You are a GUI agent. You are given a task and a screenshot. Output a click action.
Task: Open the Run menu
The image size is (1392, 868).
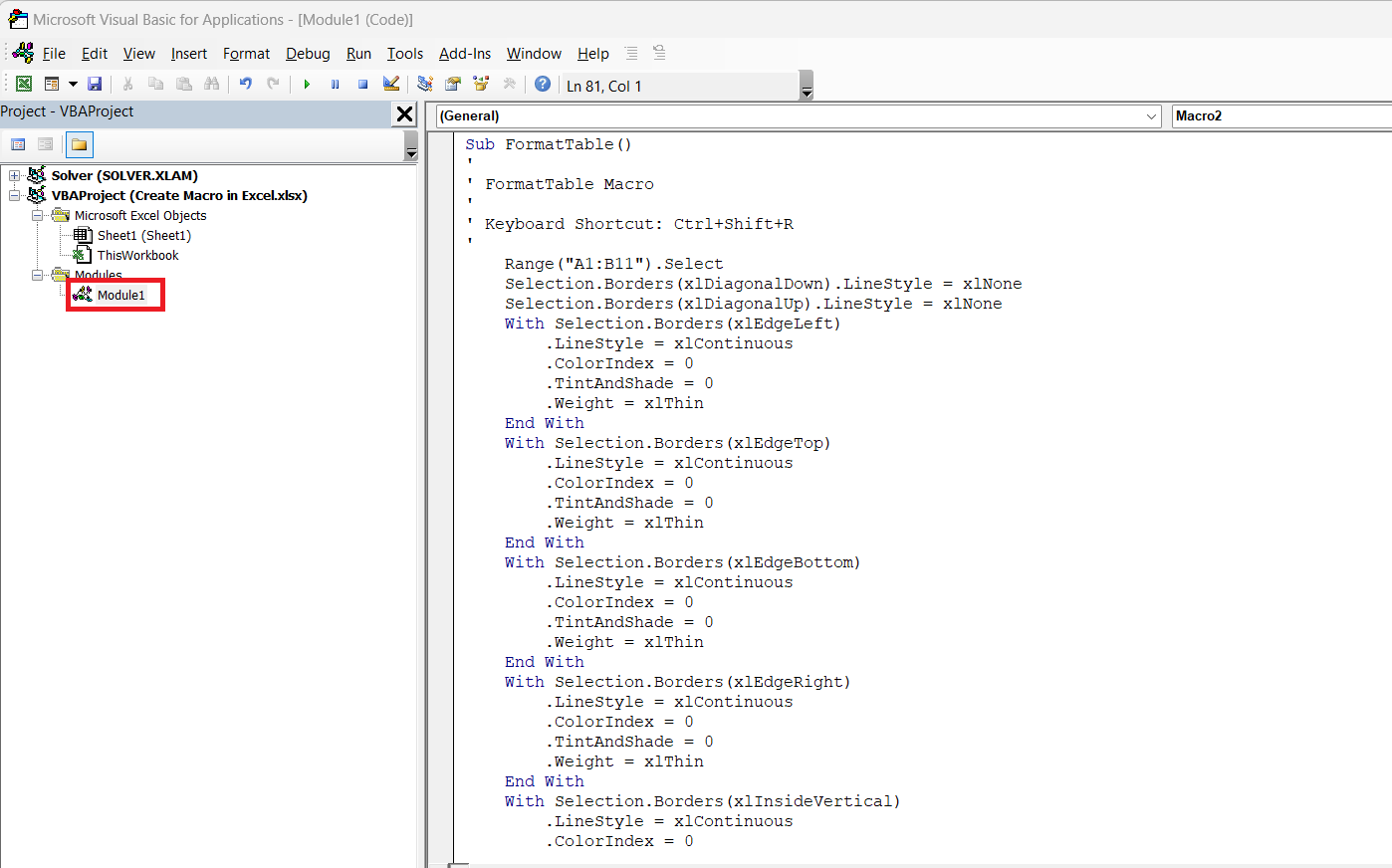click(358, 54)
